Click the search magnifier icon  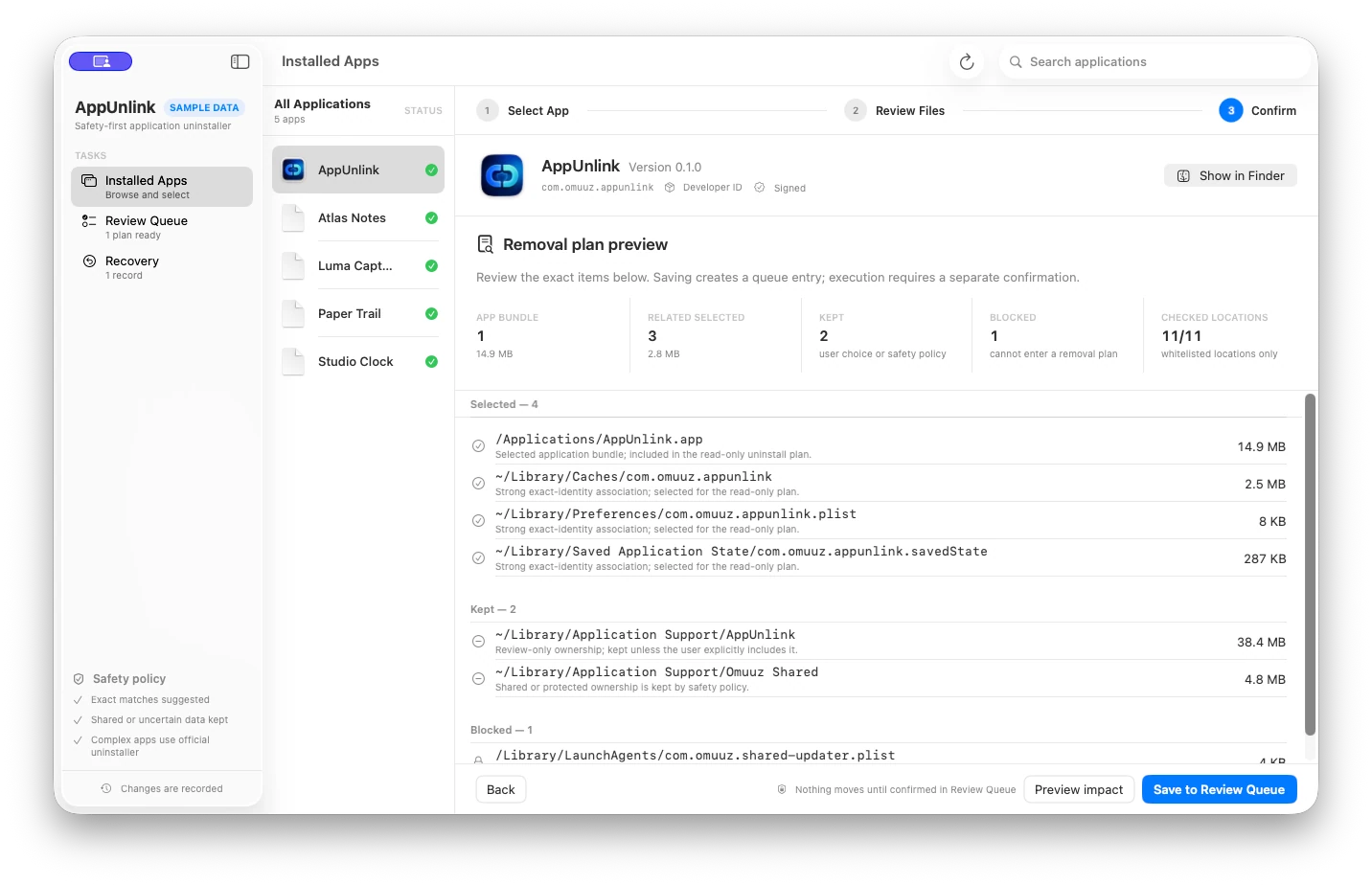pos(1016,61)
